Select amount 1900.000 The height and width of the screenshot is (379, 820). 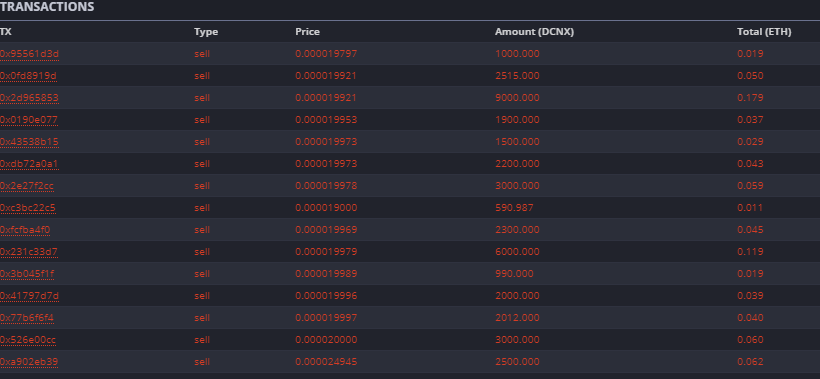(517, 120)
